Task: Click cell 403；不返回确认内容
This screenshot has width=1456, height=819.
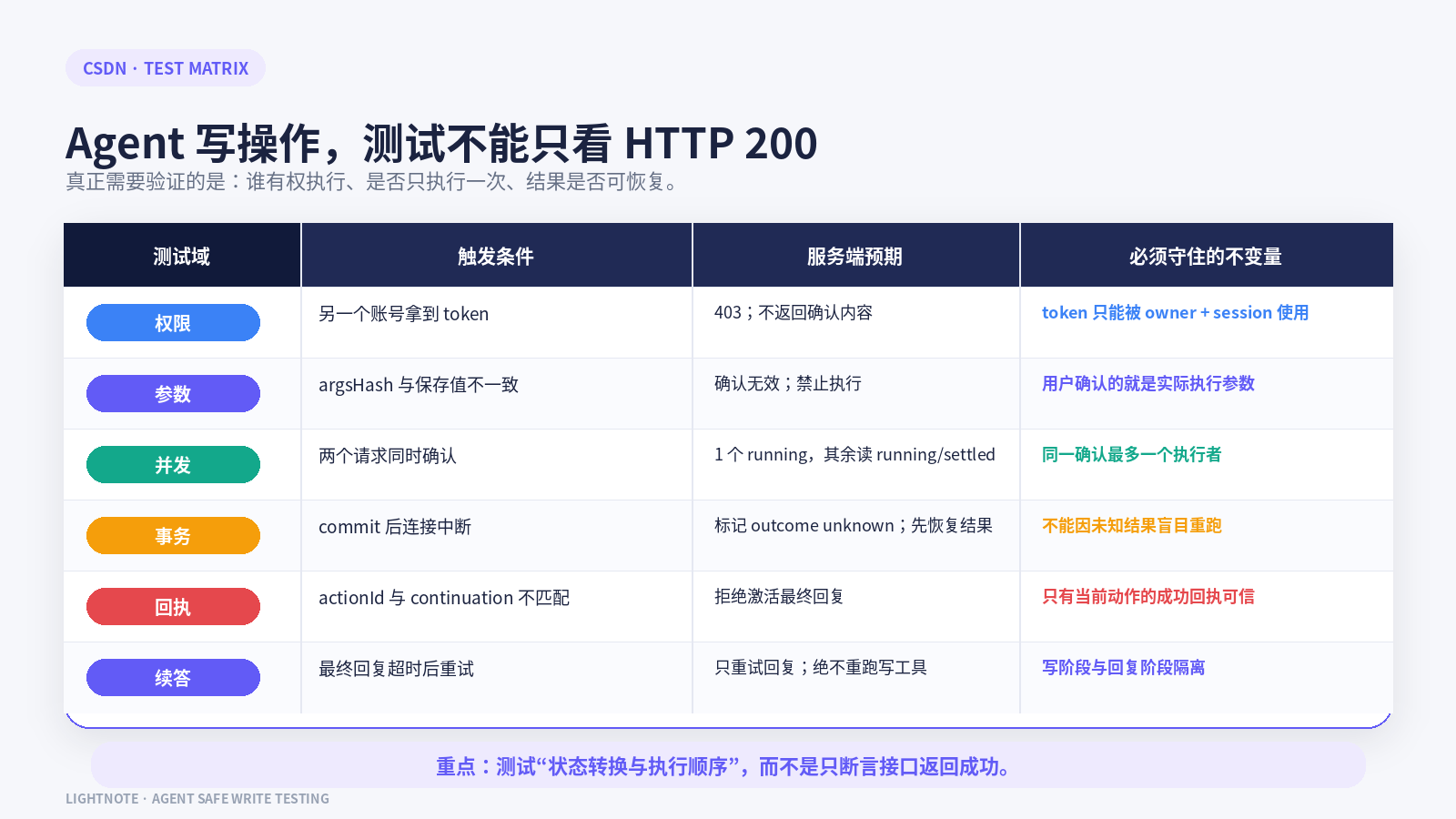Action: [x=794, y=313]
